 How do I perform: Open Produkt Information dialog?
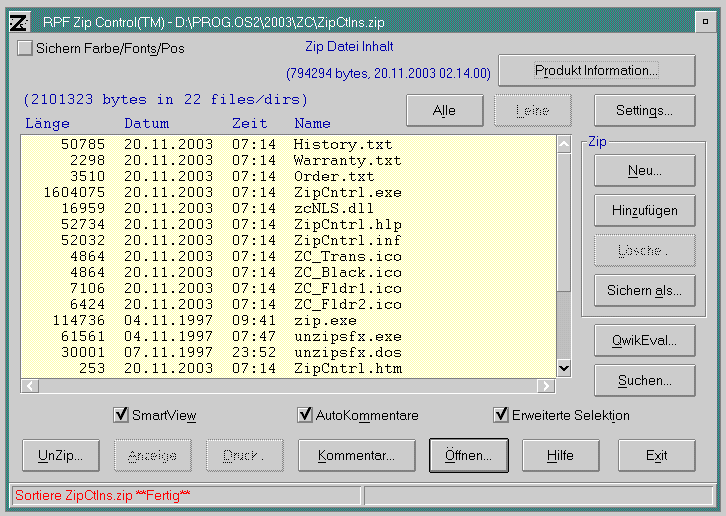click(x=596, y=70)
